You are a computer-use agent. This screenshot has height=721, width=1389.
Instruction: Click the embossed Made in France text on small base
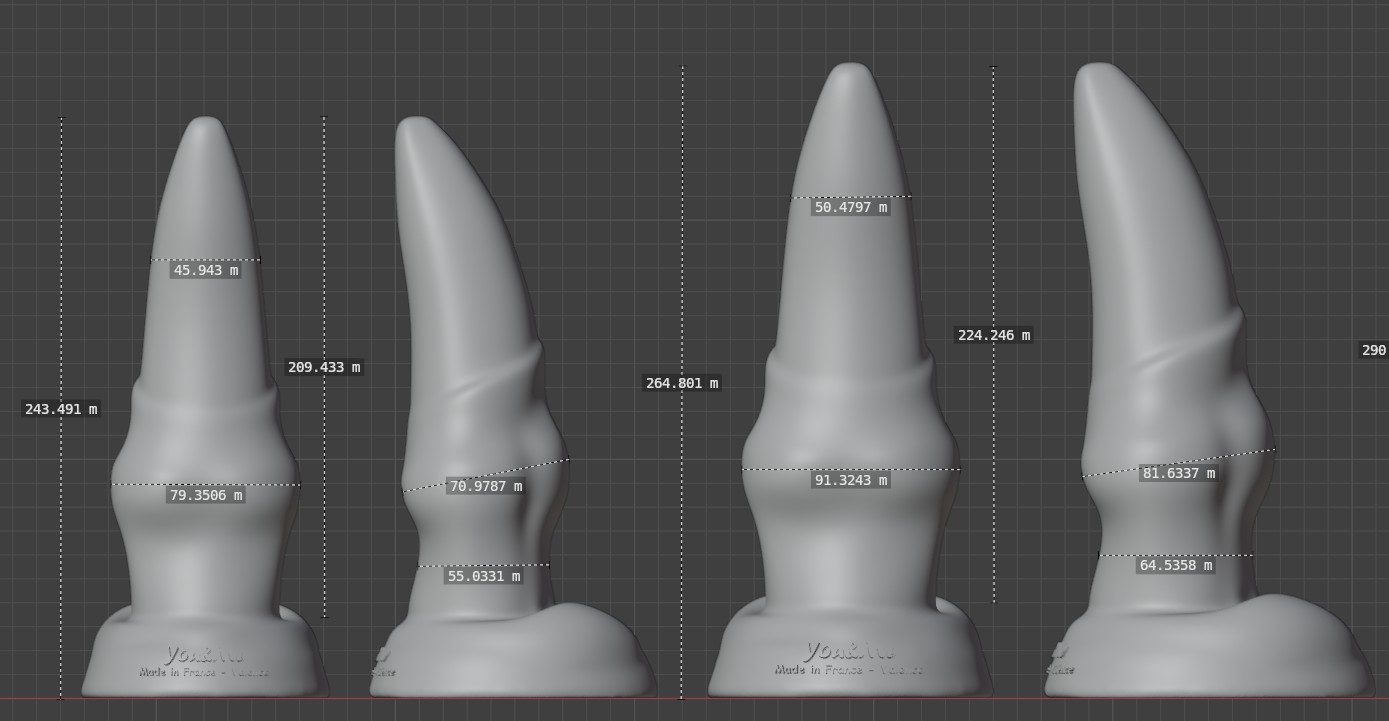(x=204, y=672)
